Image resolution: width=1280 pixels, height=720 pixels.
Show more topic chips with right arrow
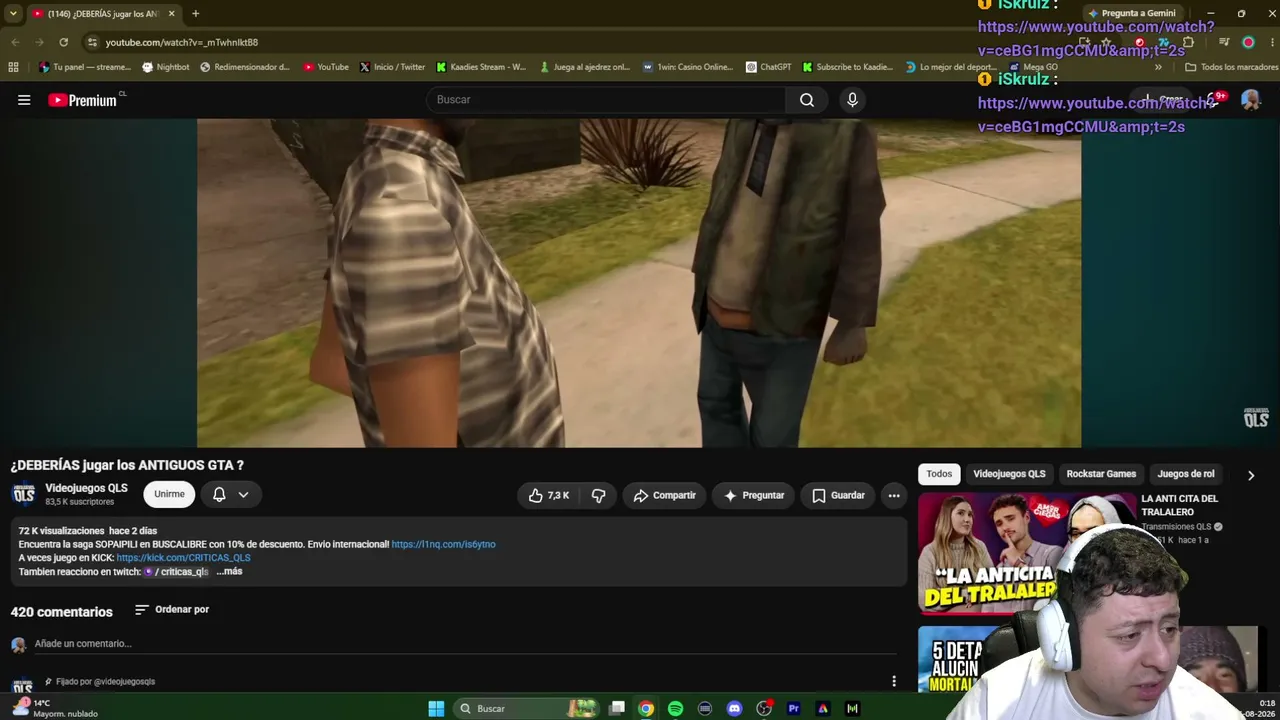click(x=1250, y=475)
